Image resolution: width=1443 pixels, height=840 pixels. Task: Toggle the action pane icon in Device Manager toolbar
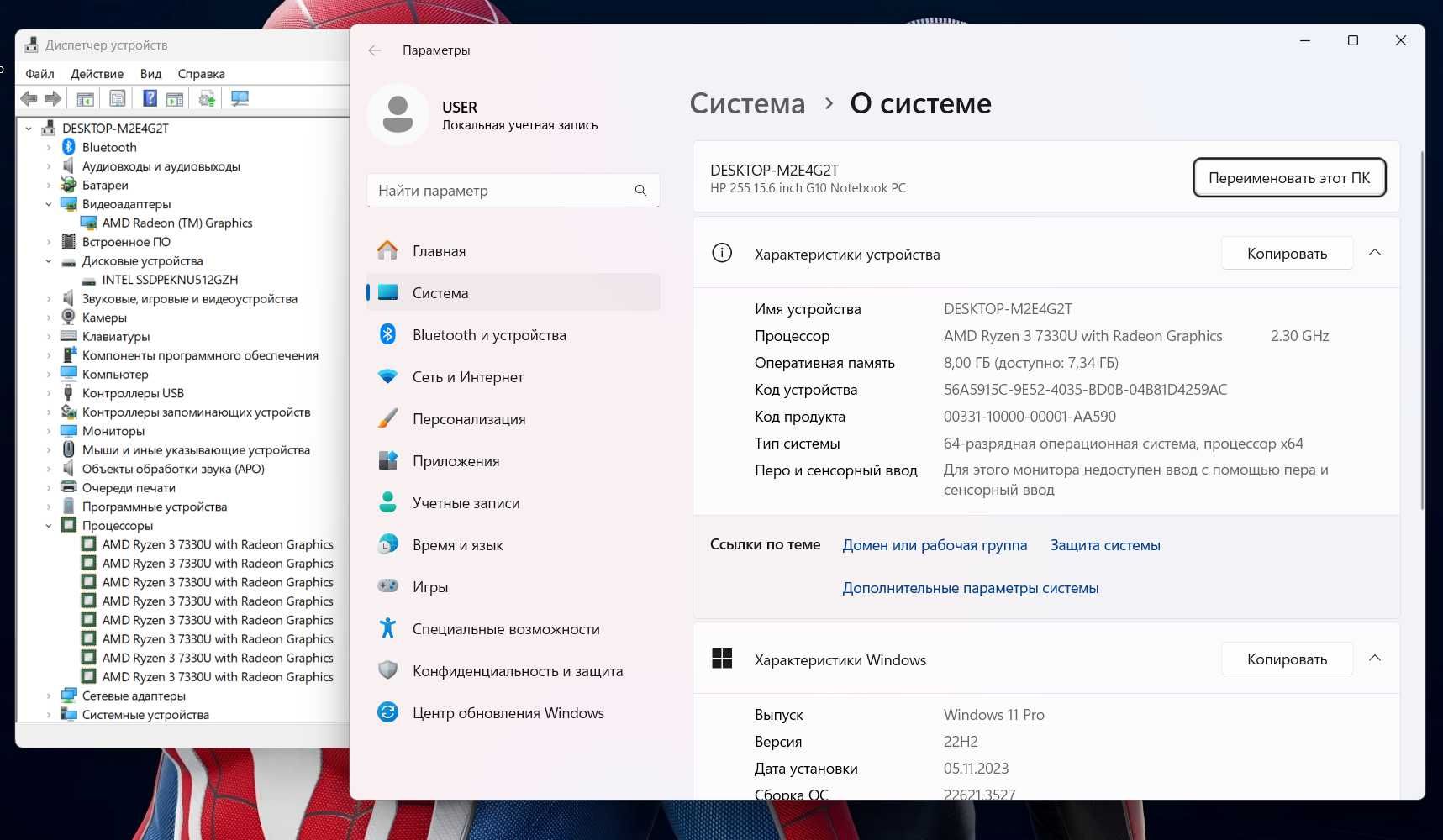[x=175, y=99]
